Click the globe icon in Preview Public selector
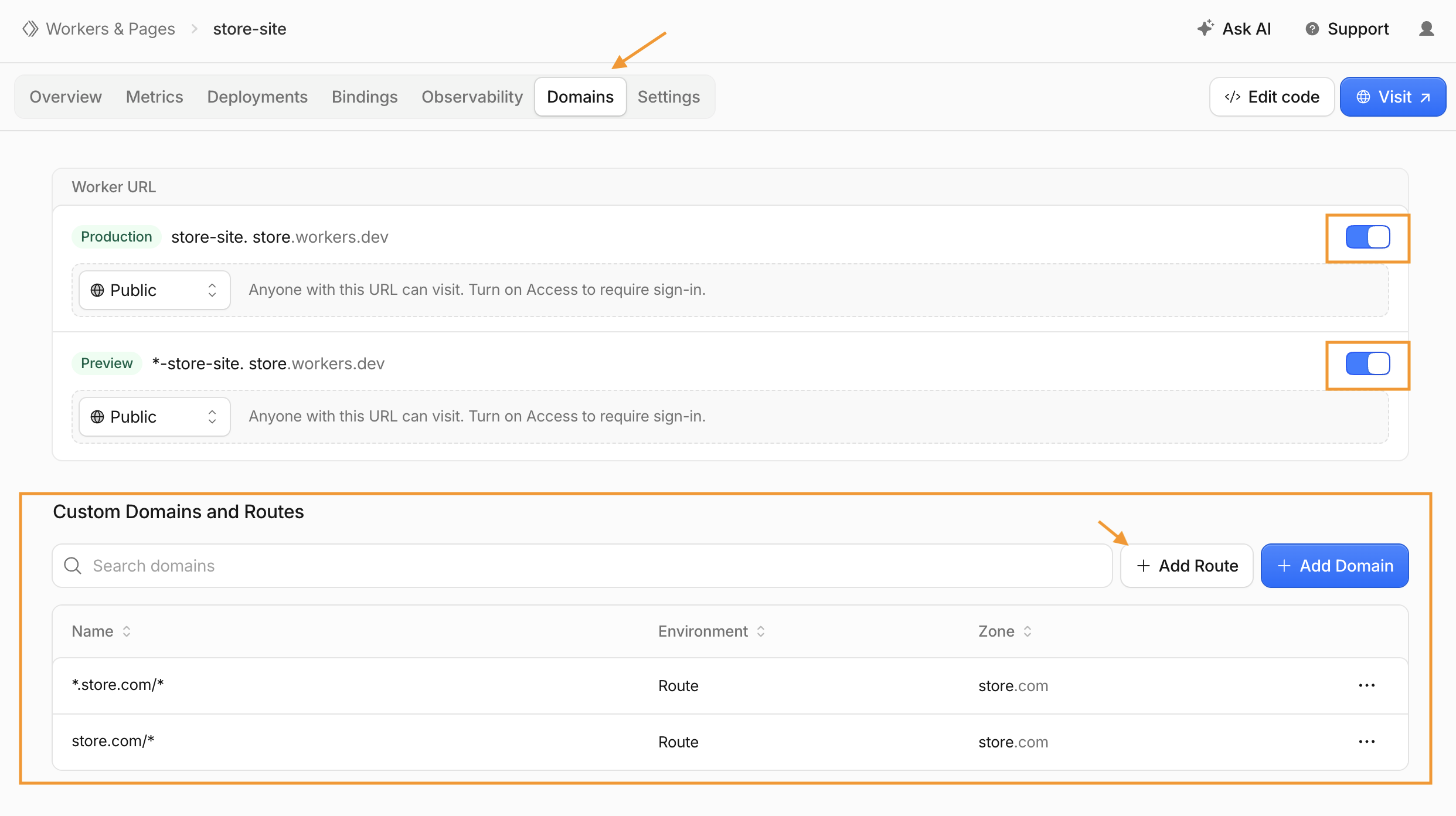The width and height of the screenshot is (1456, 816). [97, 417]
